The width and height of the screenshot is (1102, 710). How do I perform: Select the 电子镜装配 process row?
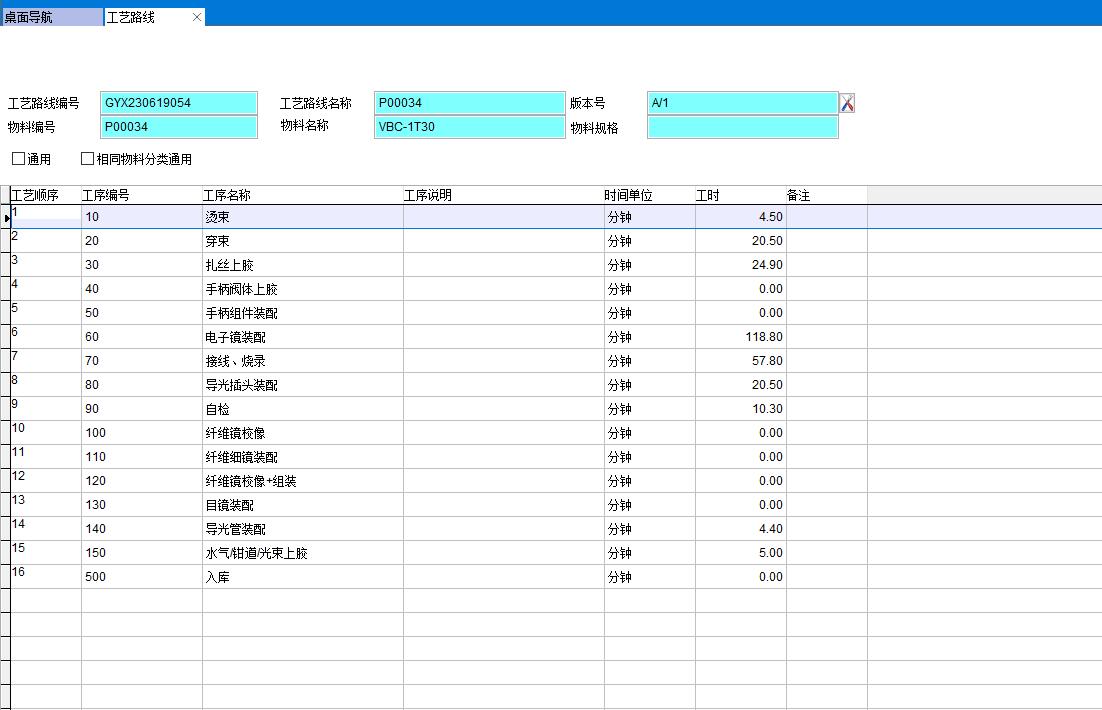point(302,337)
